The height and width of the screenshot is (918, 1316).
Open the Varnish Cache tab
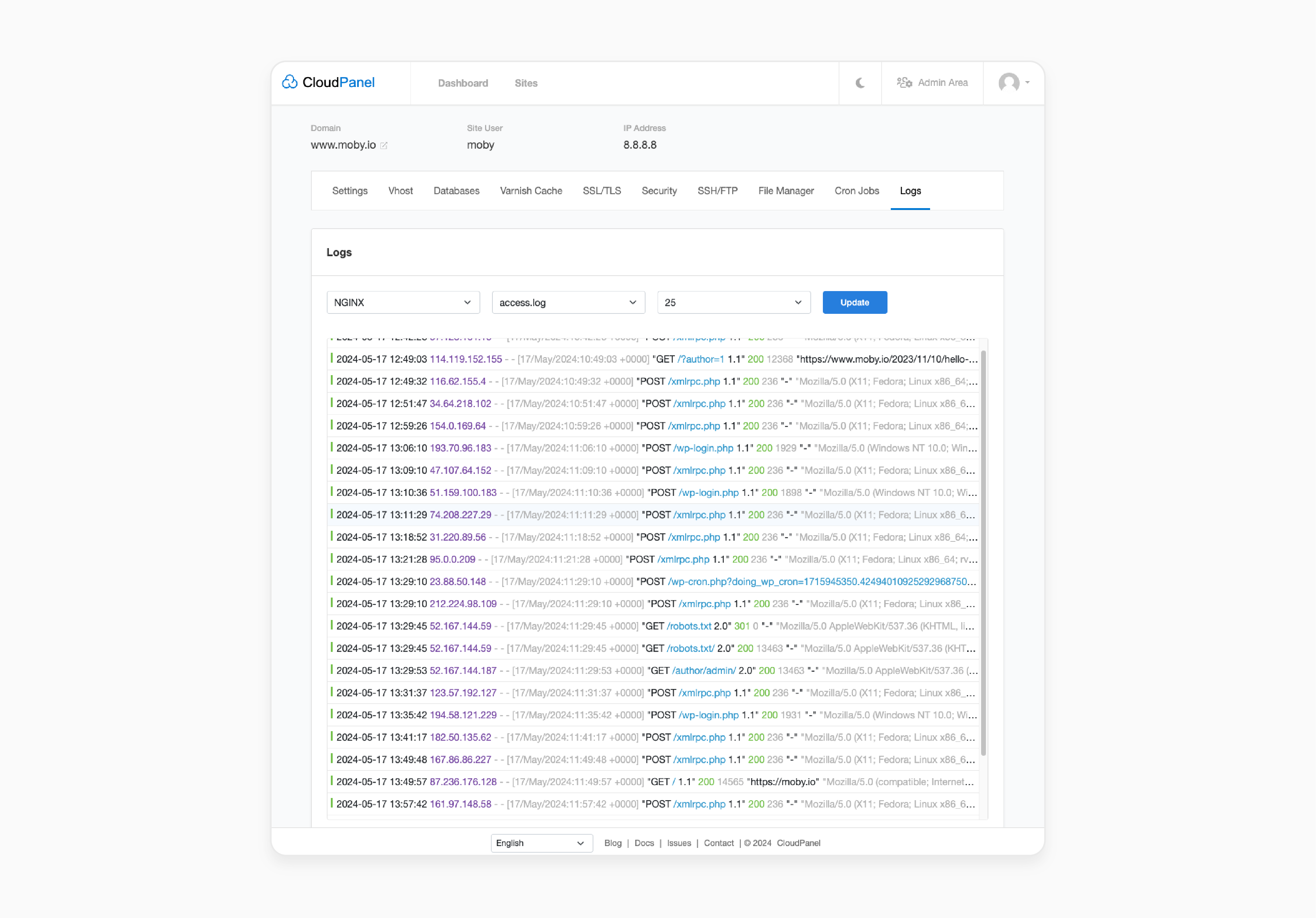pyautogui.click(x=531, y=191)
